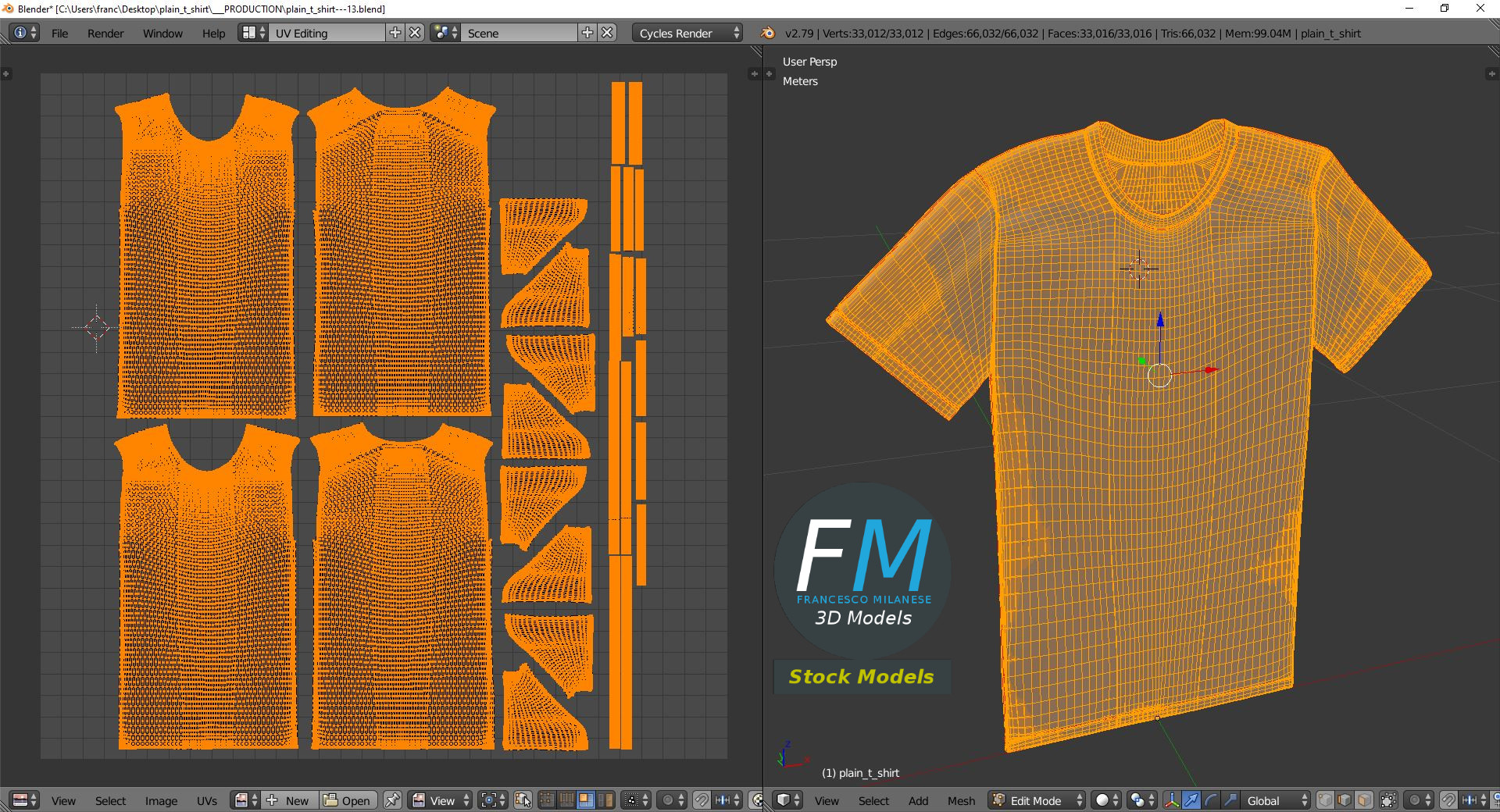Click the Scene name field

tap(520, 33)
